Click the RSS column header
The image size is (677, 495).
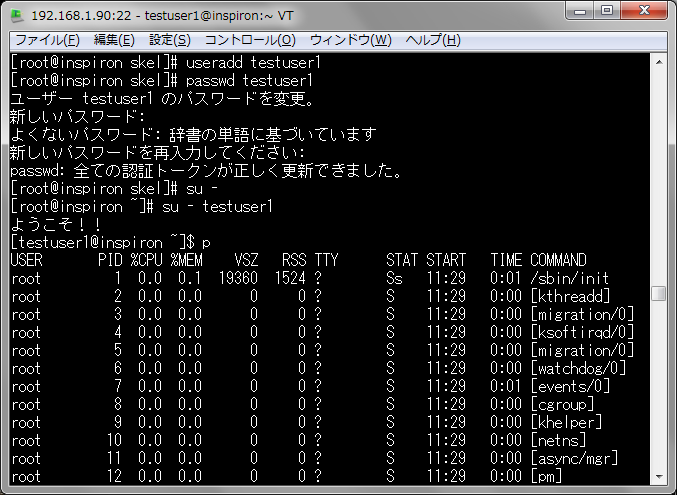[x=294, y=260]
